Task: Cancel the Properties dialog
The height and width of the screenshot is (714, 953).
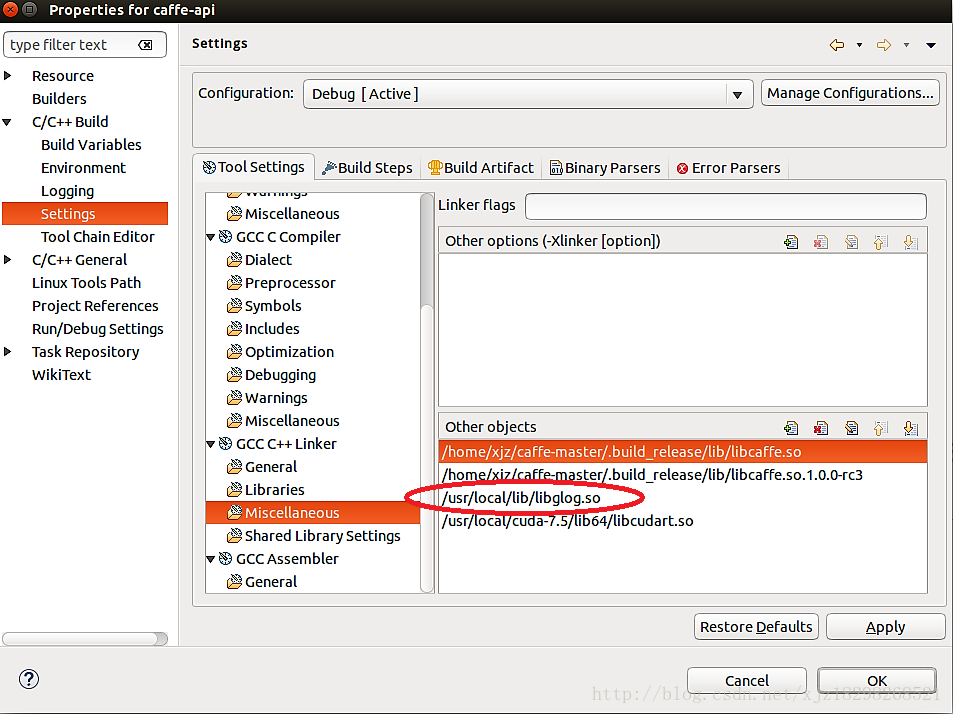Action: point(747,681)
